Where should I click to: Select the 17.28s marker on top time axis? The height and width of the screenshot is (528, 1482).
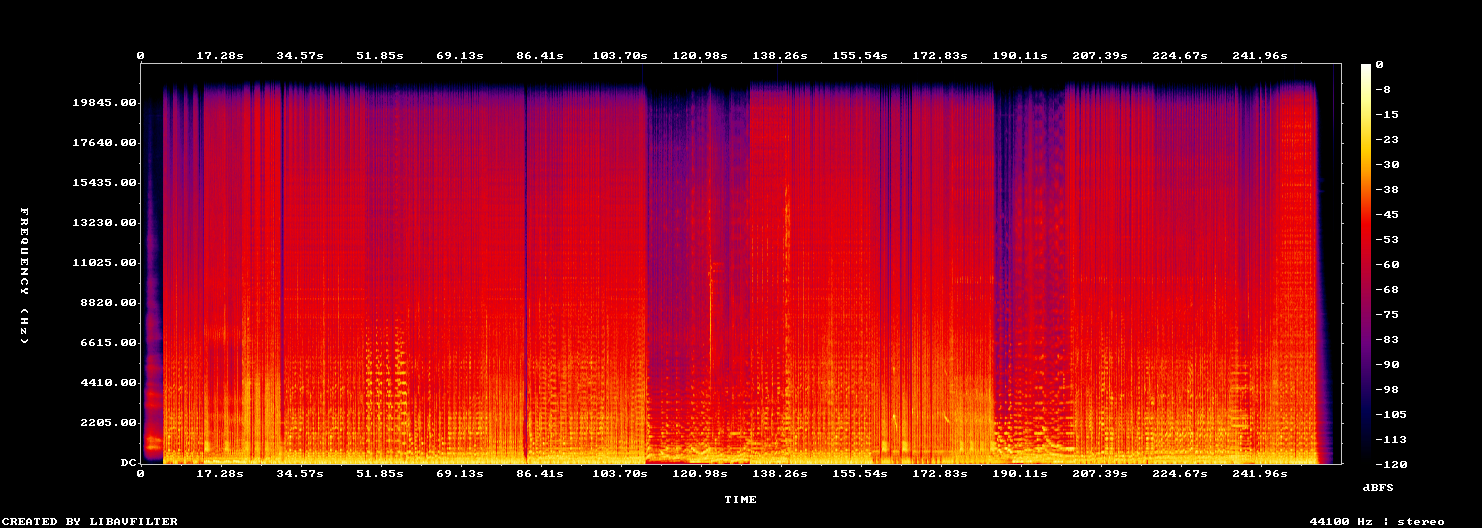[220, 55]
